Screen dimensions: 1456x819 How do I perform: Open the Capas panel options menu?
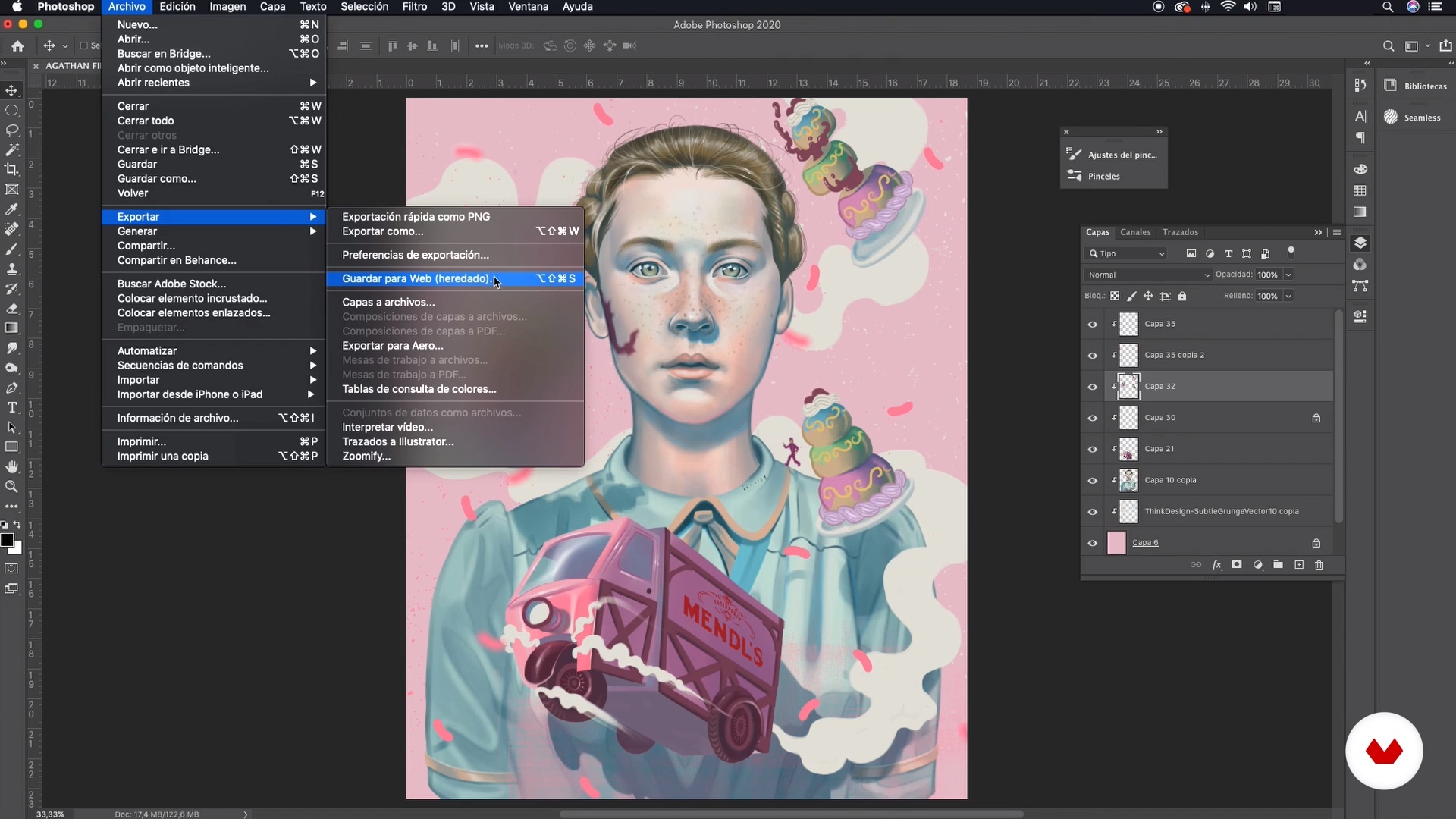(x=1337, y=232)
